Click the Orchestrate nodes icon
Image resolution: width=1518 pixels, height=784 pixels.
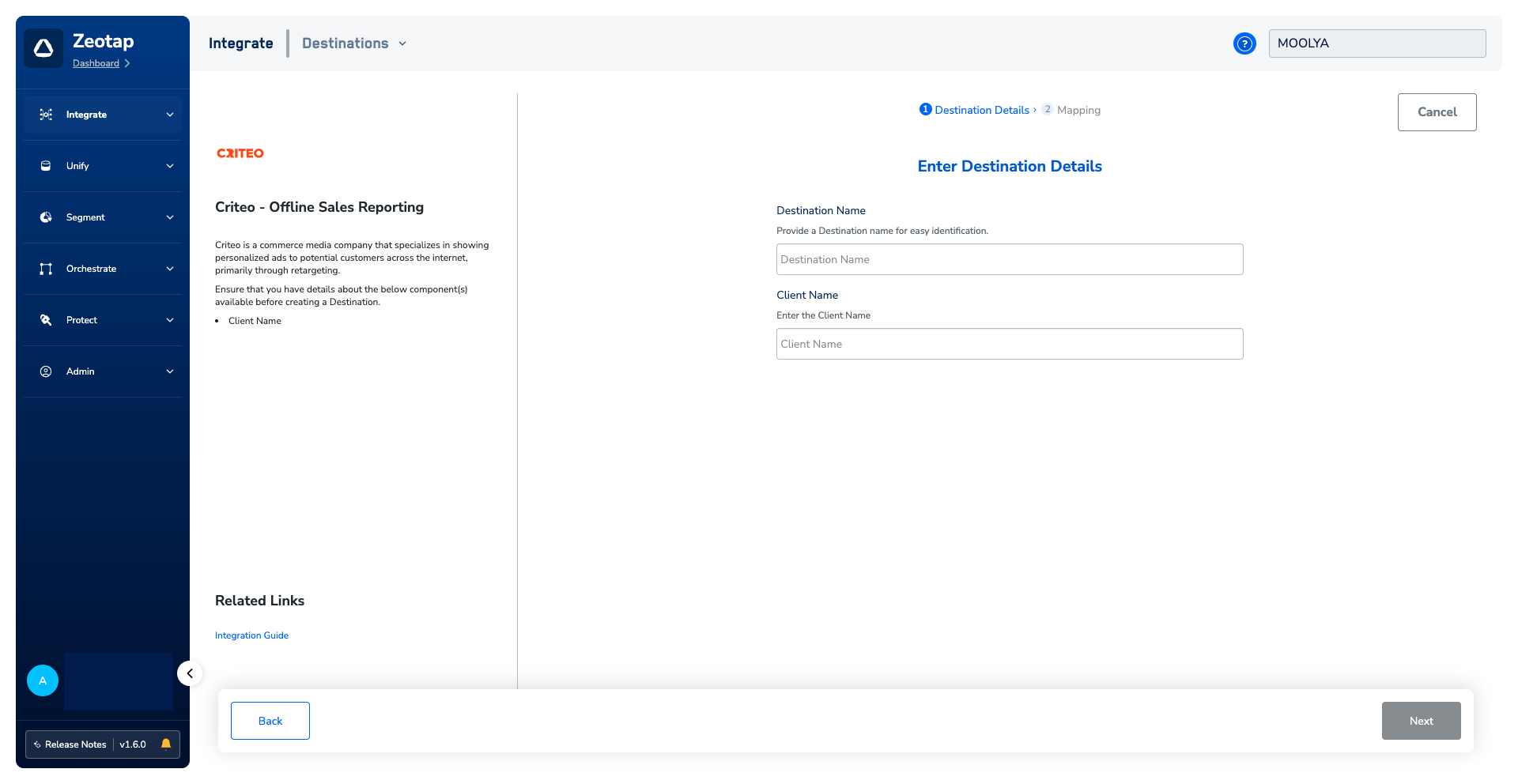pyautogui.click(x=46, y=269)
